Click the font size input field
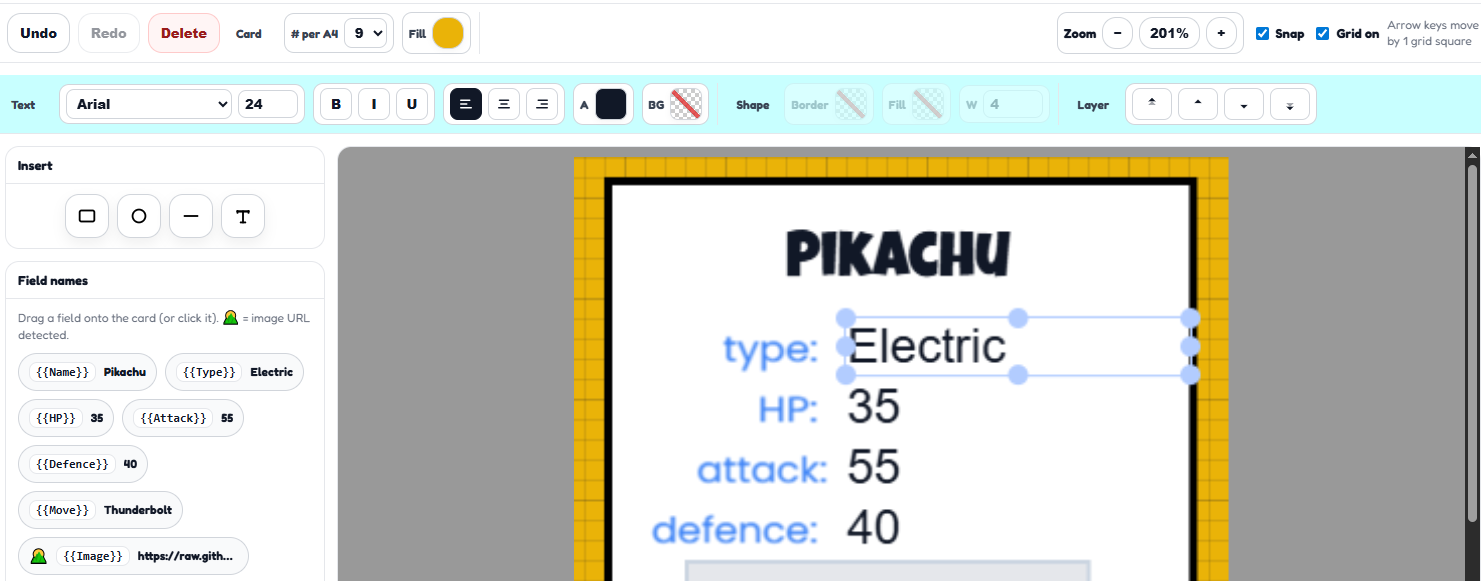The height and width of the screenshot is (581, 1481). tap(268, 104)
